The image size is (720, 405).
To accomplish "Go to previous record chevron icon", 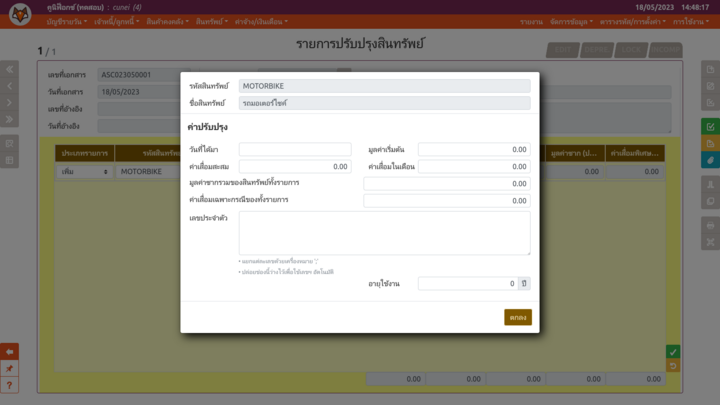I will [9, 86].
